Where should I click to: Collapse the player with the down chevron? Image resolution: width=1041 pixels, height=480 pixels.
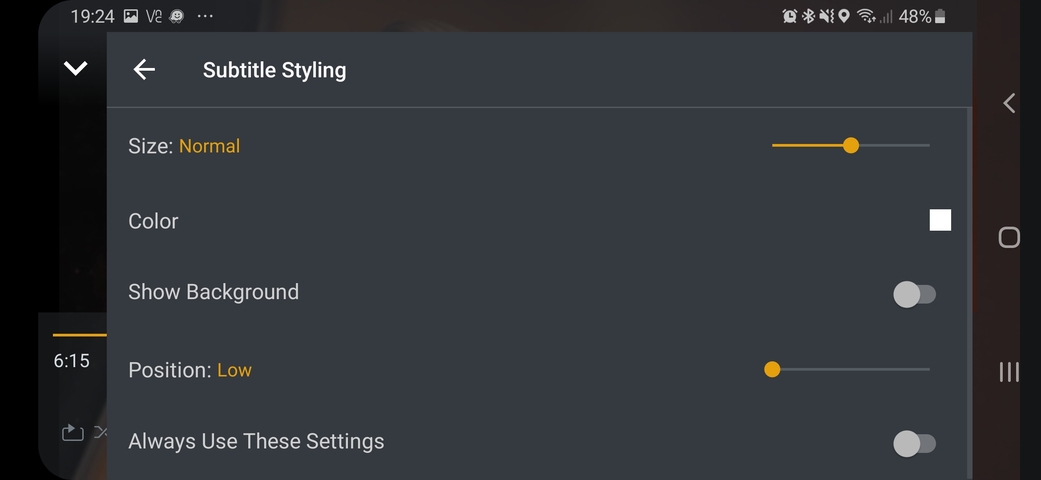(x=76, y=68)
